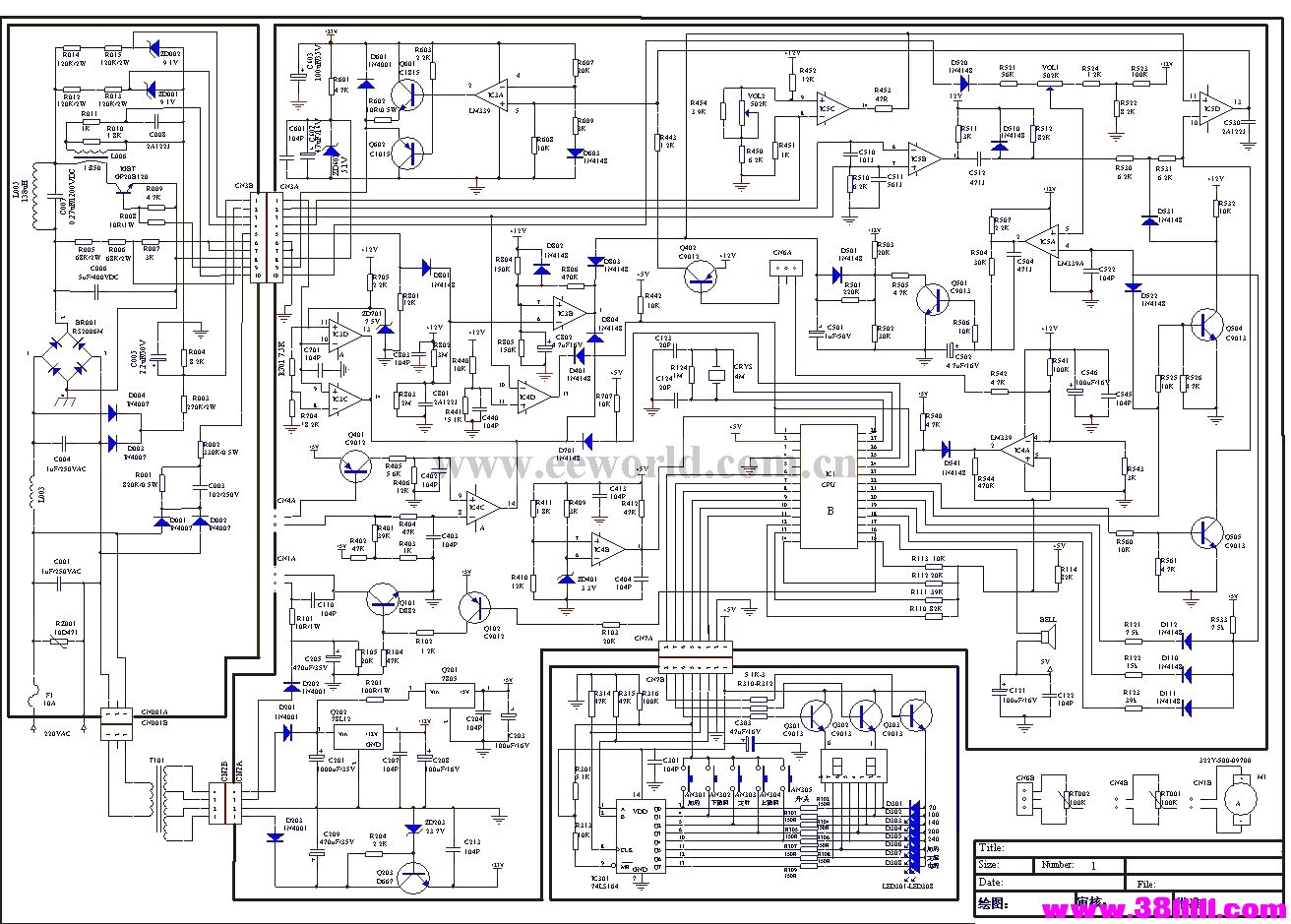Select the 'File:' label in title block
The width and height of the screenshot is (1291, 924).
coord(1145,884)
